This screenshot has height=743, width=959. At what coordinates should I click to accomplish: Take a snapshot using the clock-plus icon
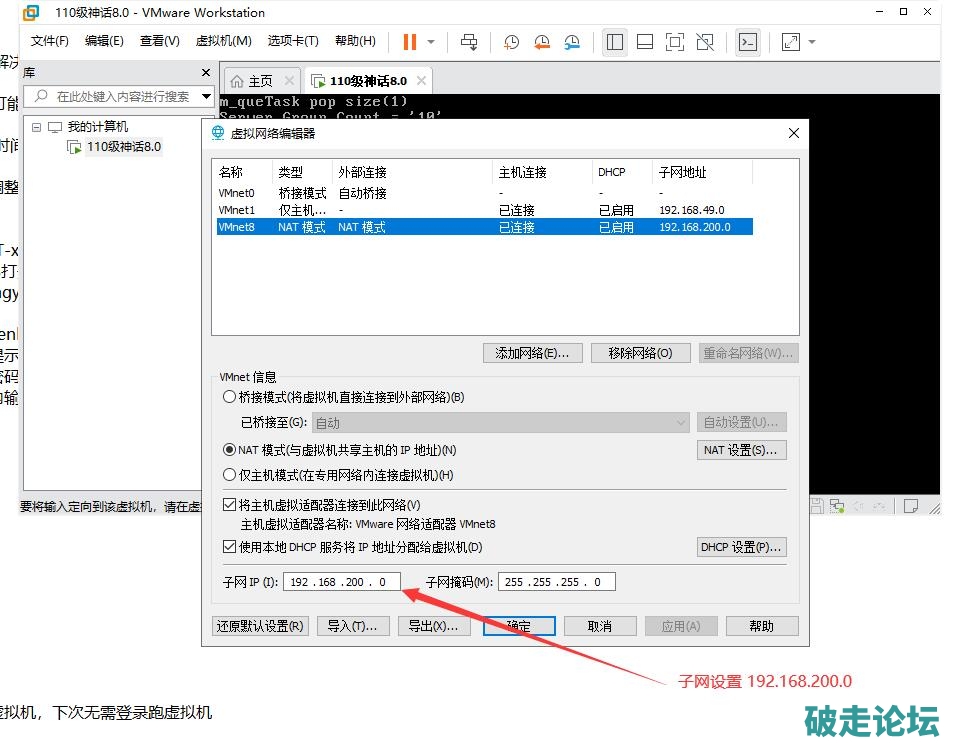point(511,42)
